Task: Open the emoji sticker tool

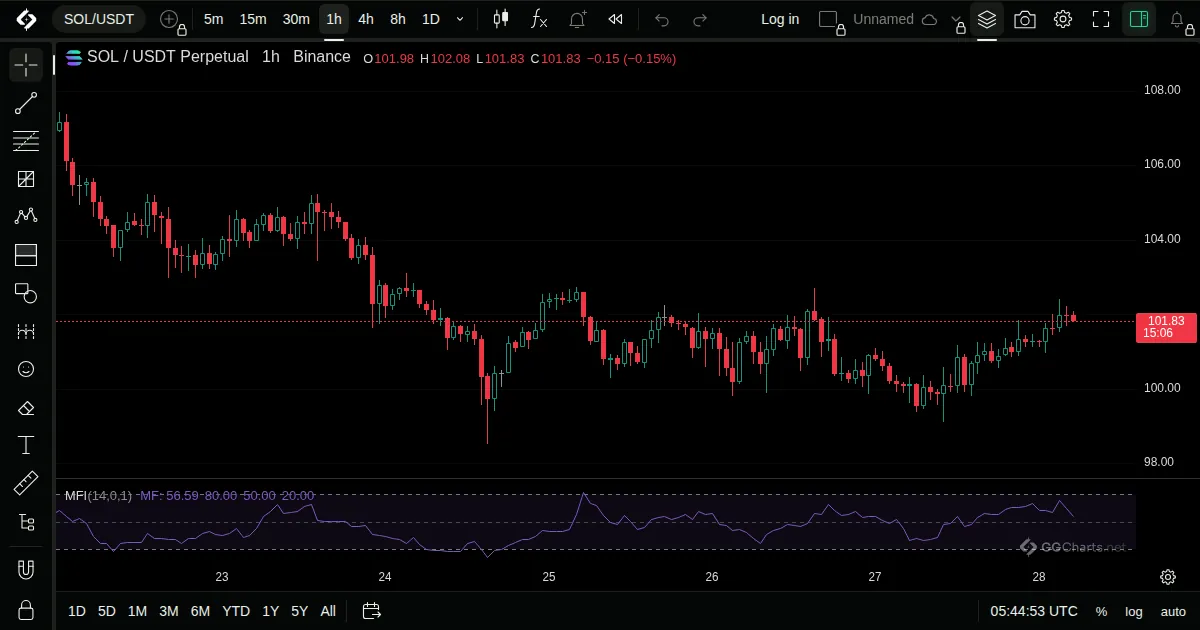Action: click(x=26, y=369)
